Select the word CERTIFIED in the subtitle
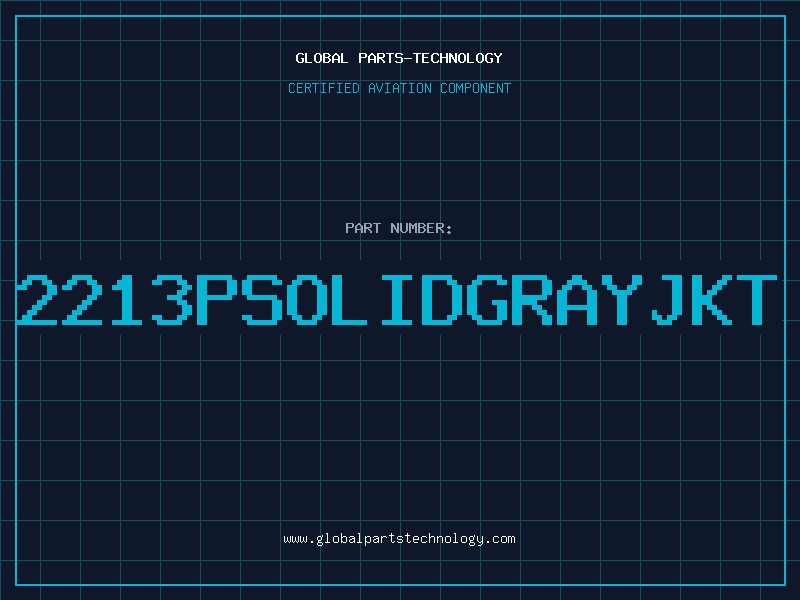The image size is (800, 600). pyautogui.click(x=324, y=88)
